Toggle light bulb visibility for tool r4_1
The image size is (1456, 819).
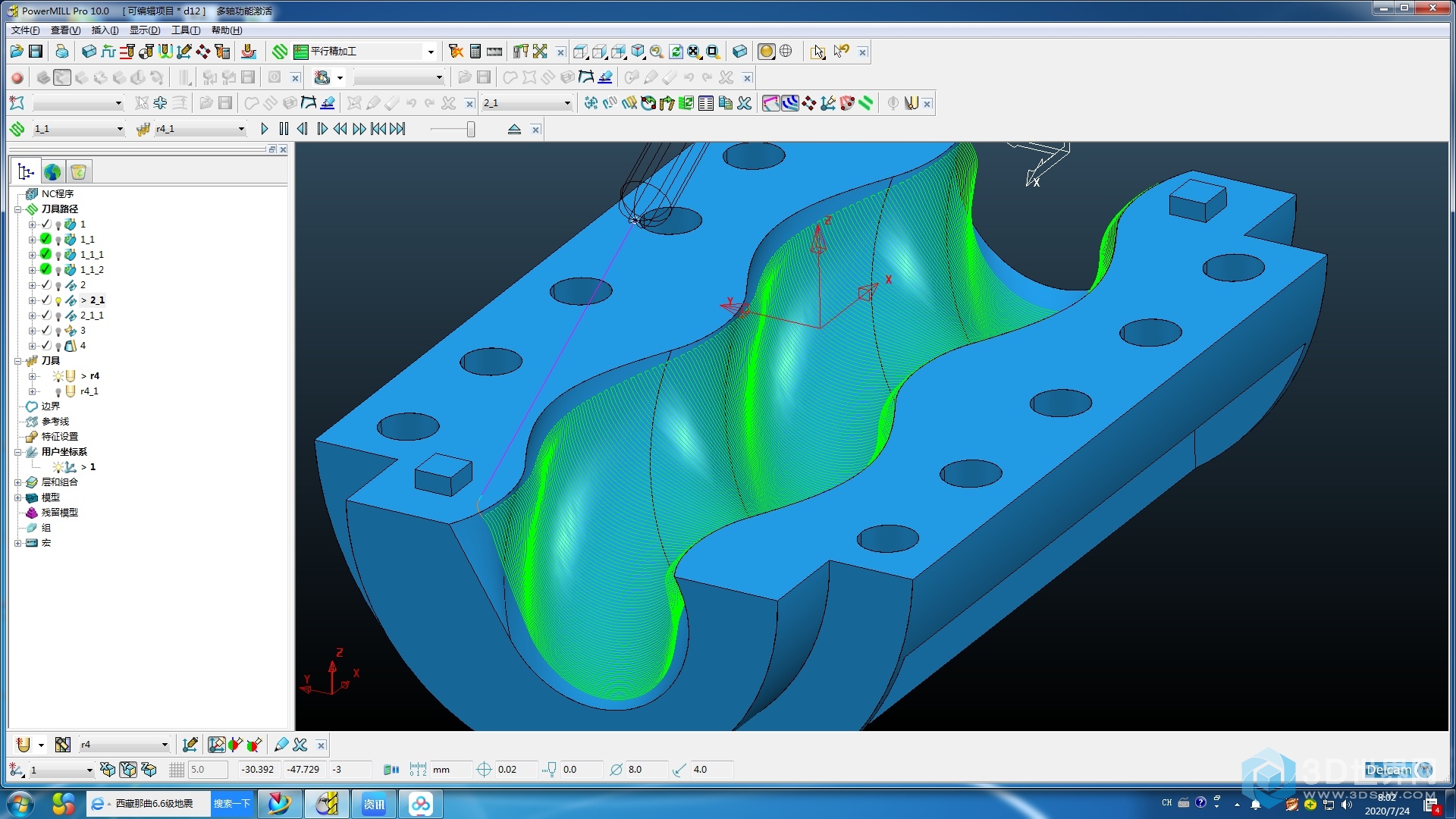pos(58,391)
